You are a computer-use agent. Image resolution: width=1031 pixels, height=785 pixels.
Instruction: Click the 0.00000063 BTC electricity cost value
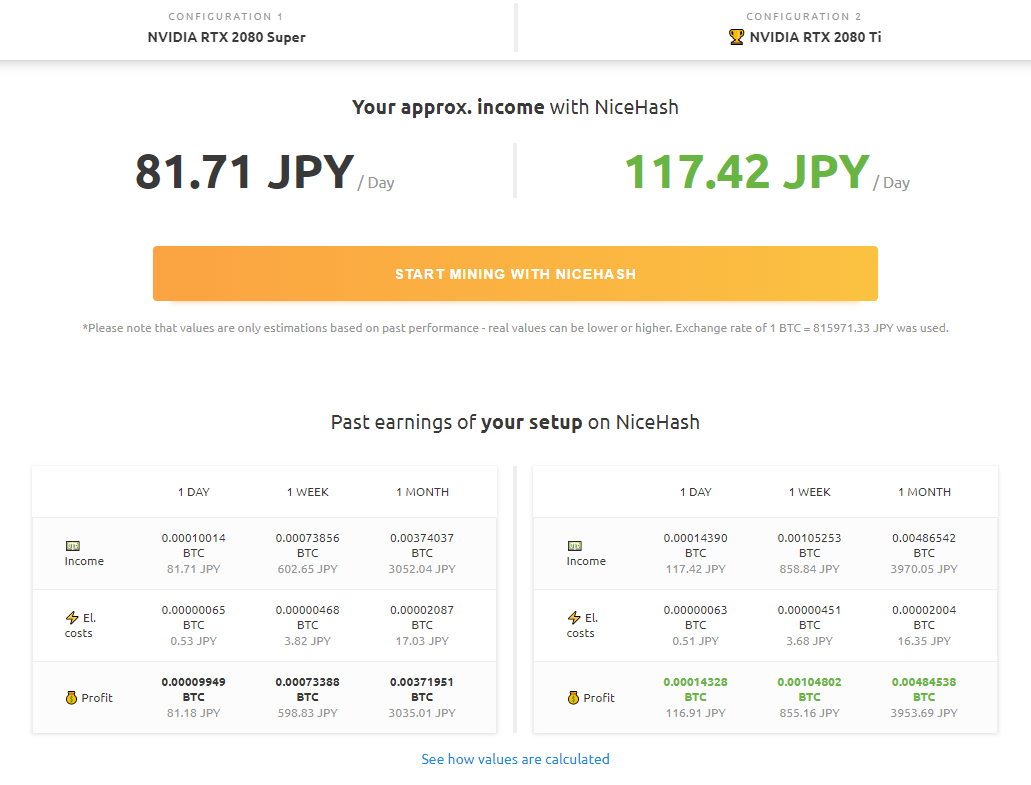coord(696,617)
